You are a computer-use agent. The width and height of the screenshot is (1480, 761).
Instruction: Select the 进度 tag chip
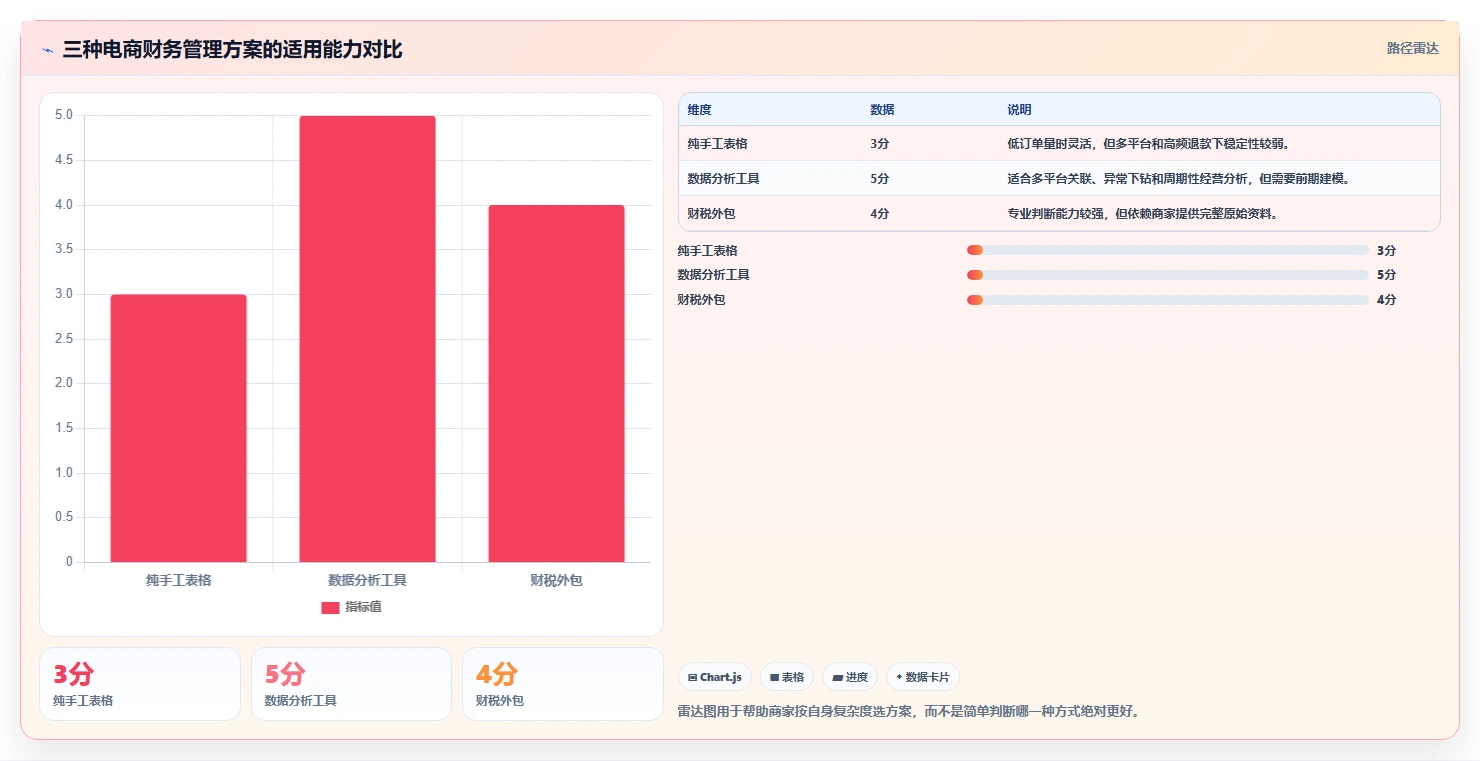pyautogui.click(x=850, y=677)
